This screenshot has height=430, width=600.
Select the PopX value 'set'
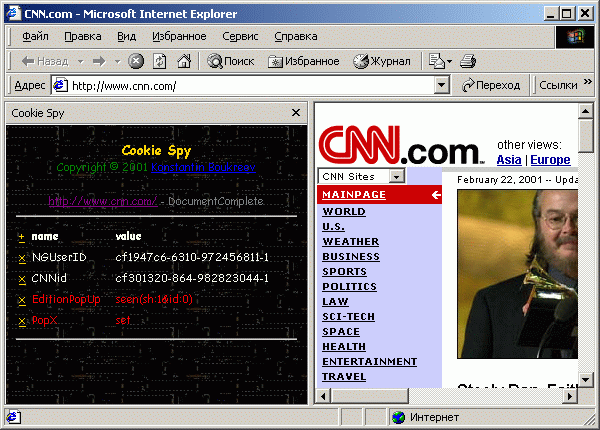(123, 320)
